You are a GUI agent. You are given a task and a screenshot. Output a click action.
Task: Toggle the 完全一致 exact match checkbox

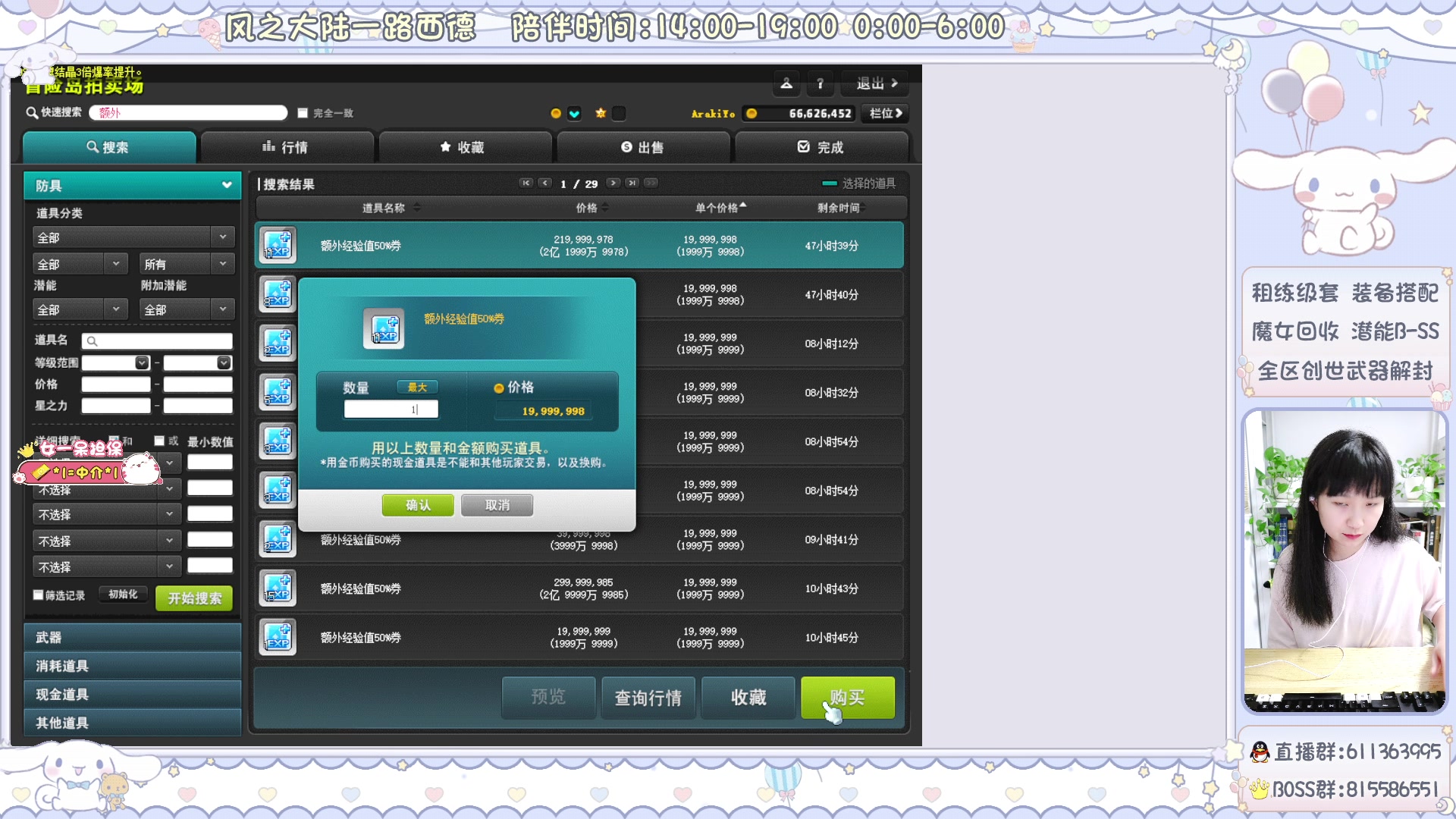[303, 113]
